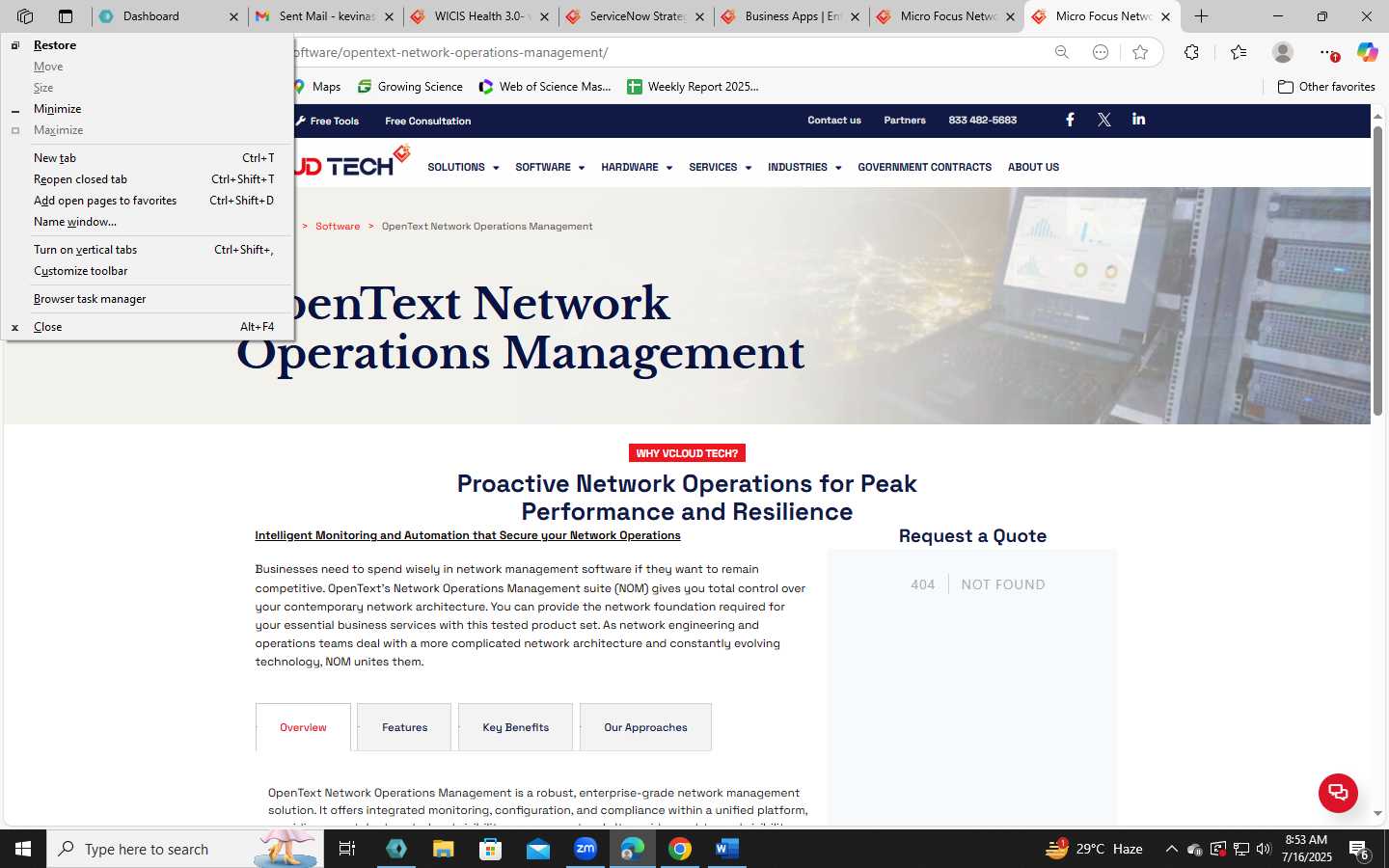Expand the HARDWARE dropdown menu

click(x=637, y=168)
